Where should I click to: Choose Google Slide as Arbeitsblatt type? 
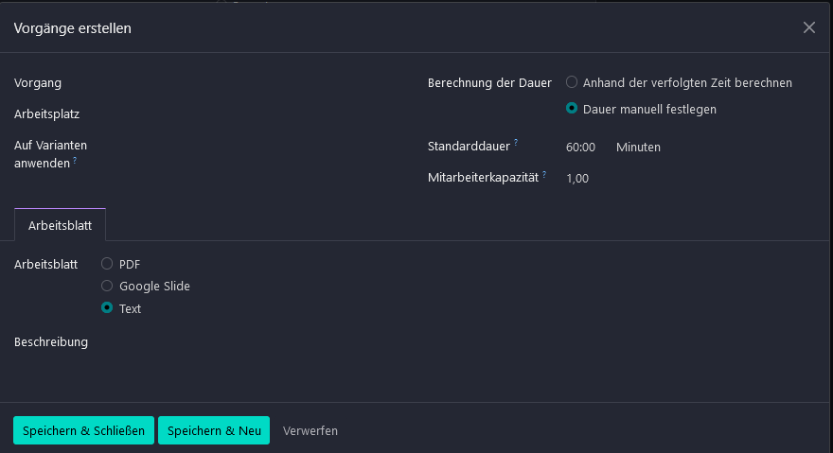pyautogui.click(x=107, y=286)
